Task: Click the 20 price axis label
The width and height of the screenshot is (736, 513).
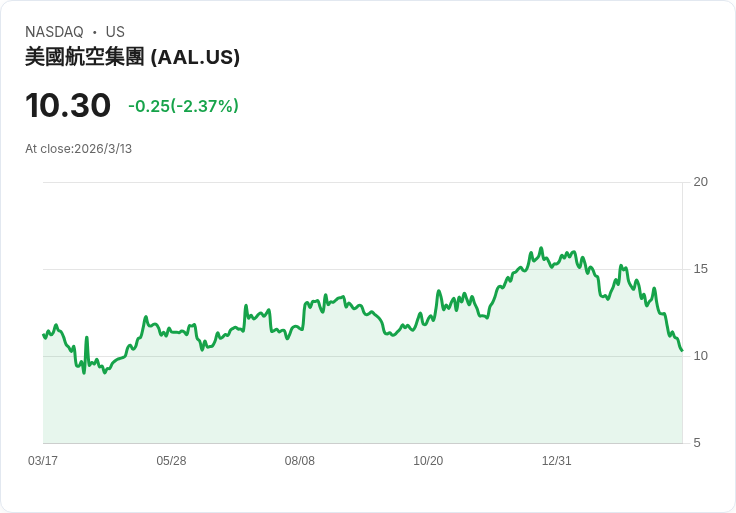Action: [700, 182]
